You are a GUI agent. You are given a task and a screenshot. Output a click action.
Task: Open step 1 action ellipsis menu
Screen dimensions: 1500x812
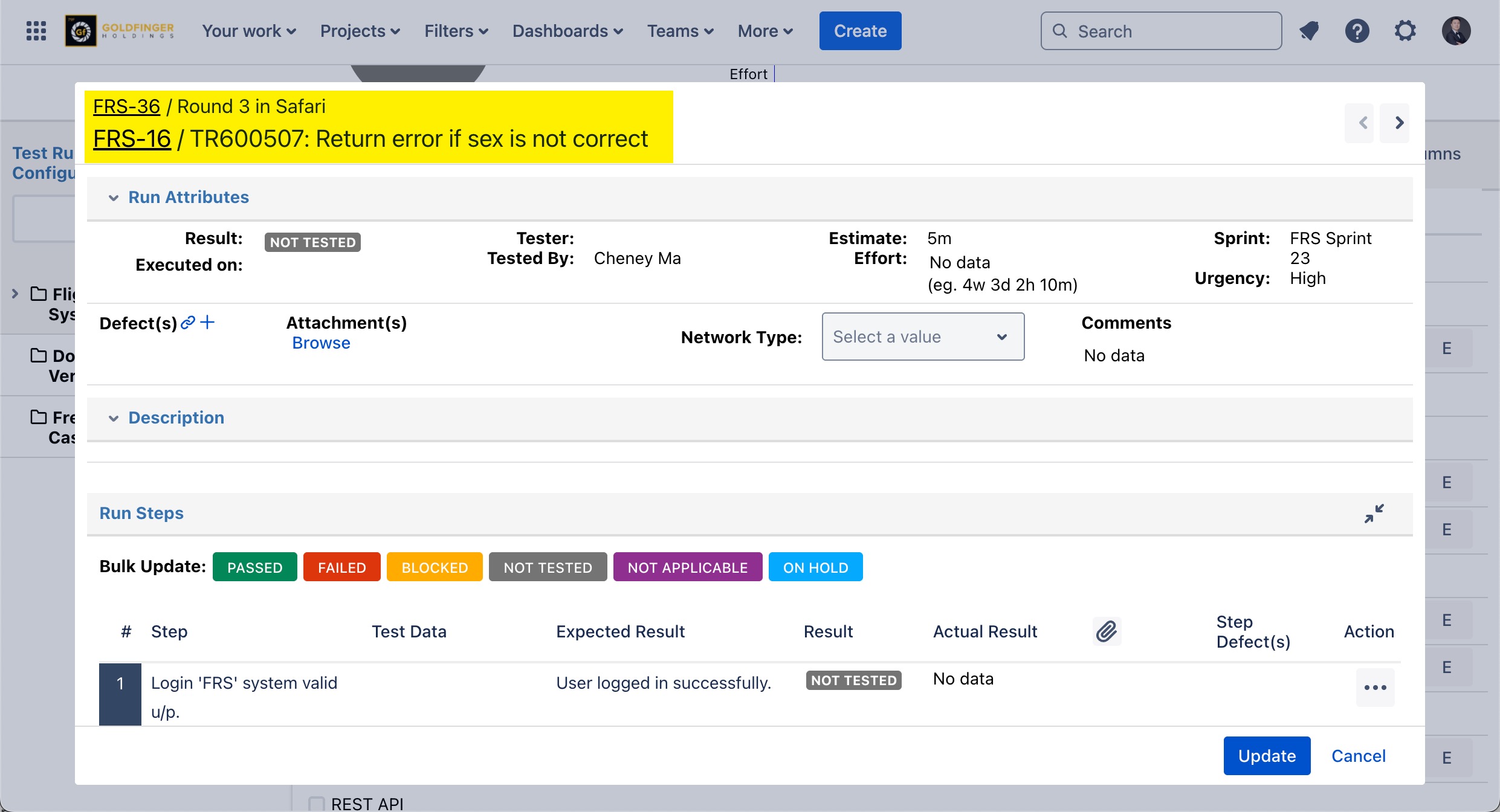click(x=1375, y=688)
